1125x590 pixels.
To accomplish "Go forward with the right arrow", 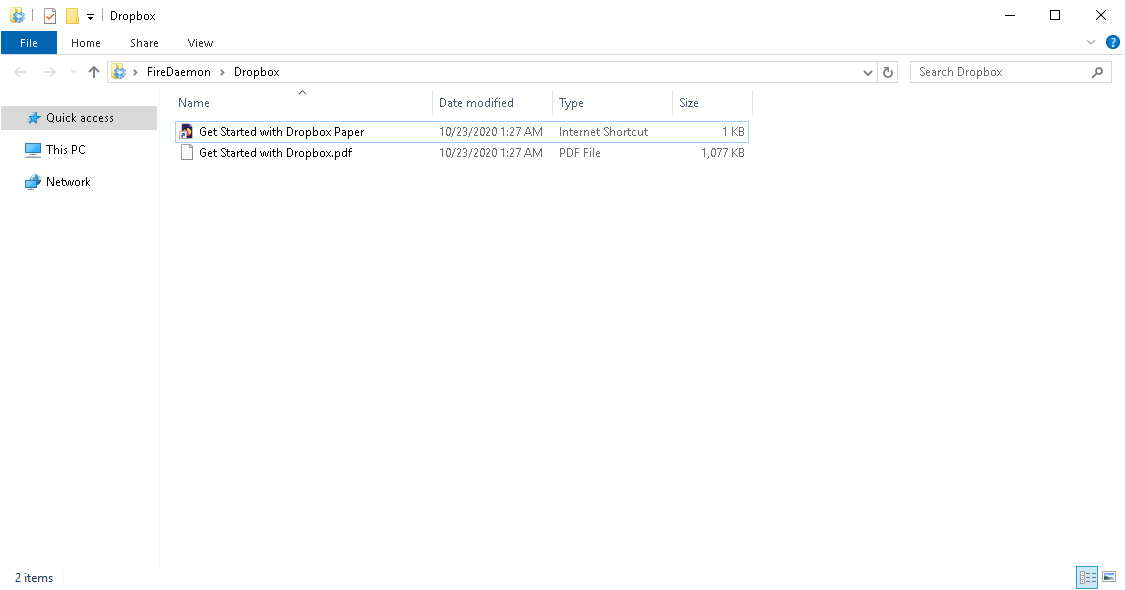I will [50, 72].
